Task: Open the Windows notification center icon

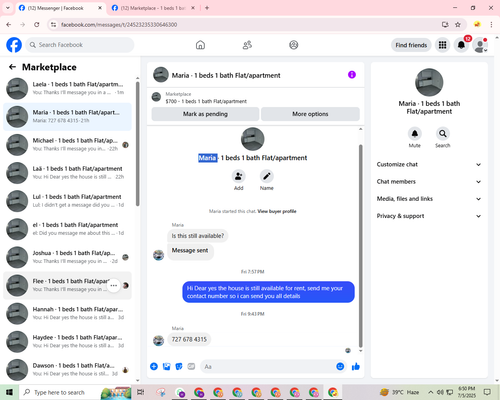Action: point(487,392)
